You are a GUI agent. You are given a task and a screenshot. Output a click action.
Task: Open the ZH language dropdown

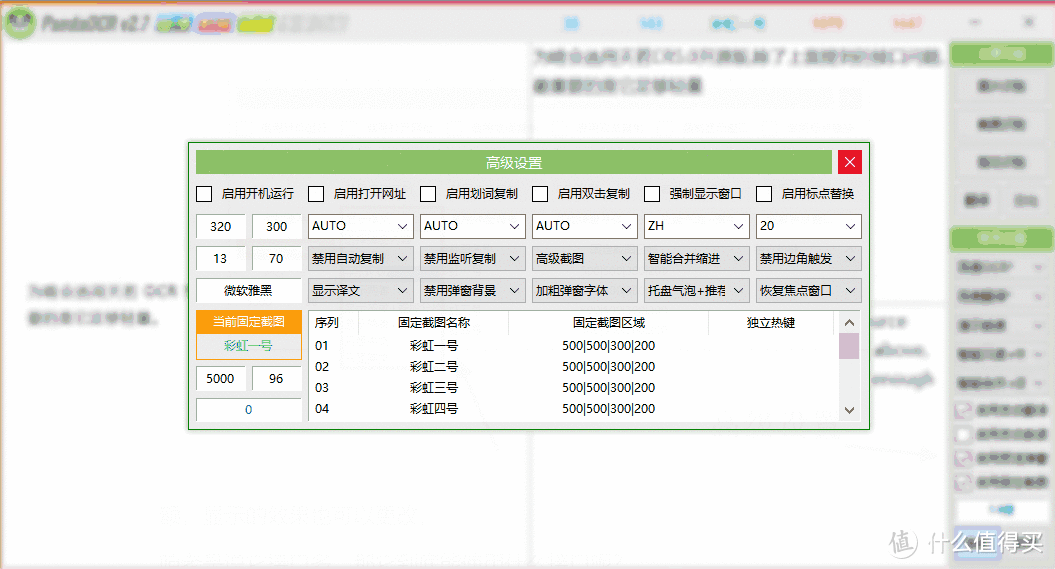pos(696,226)
